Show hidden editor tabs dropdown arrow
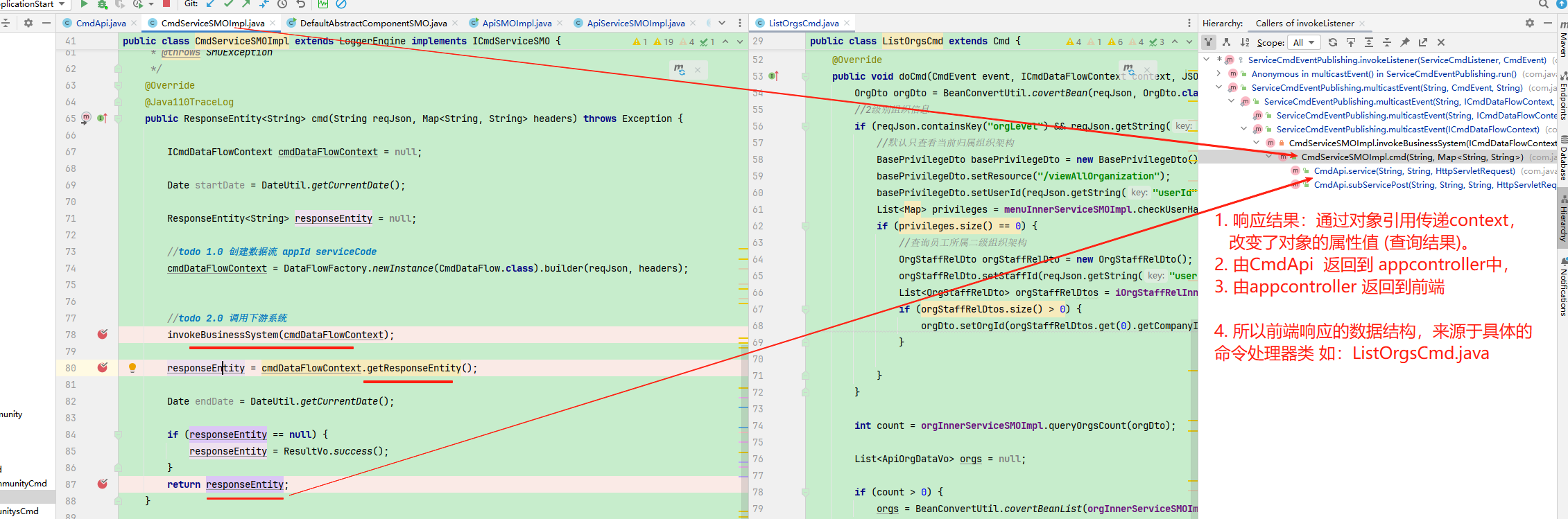Screen dimensions: 1568x519 [722, 23]
